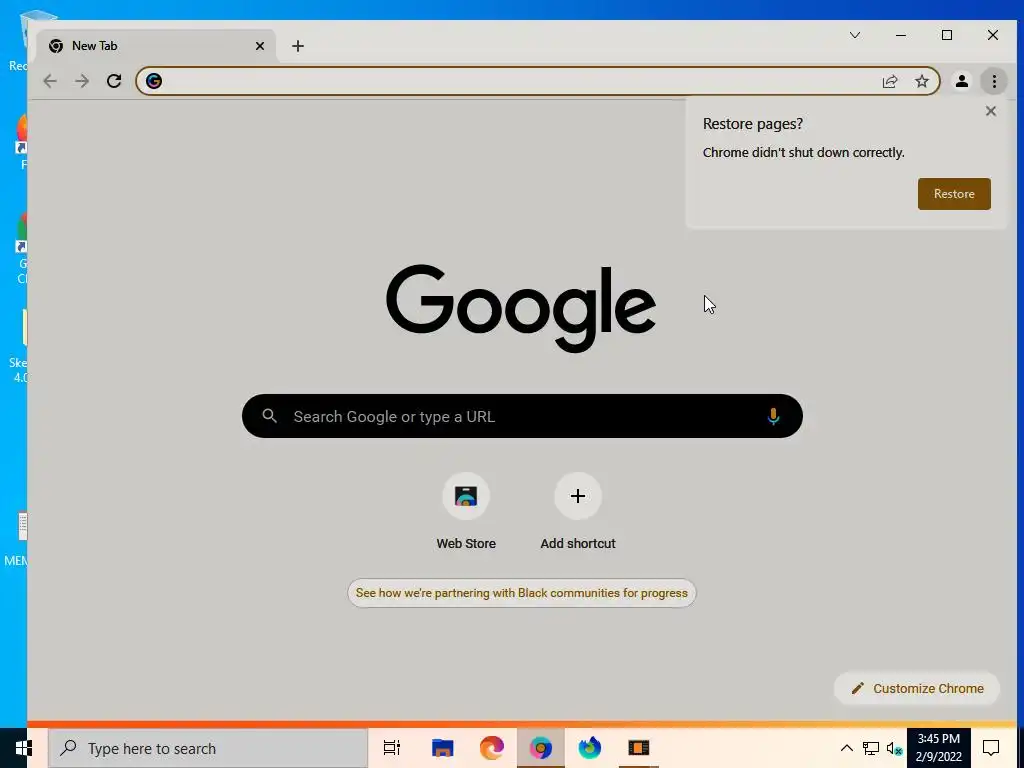Viewport: 1024px width, 768px height.
Task: Open Chrome's three-dot menu
Action: coord(994,81)
